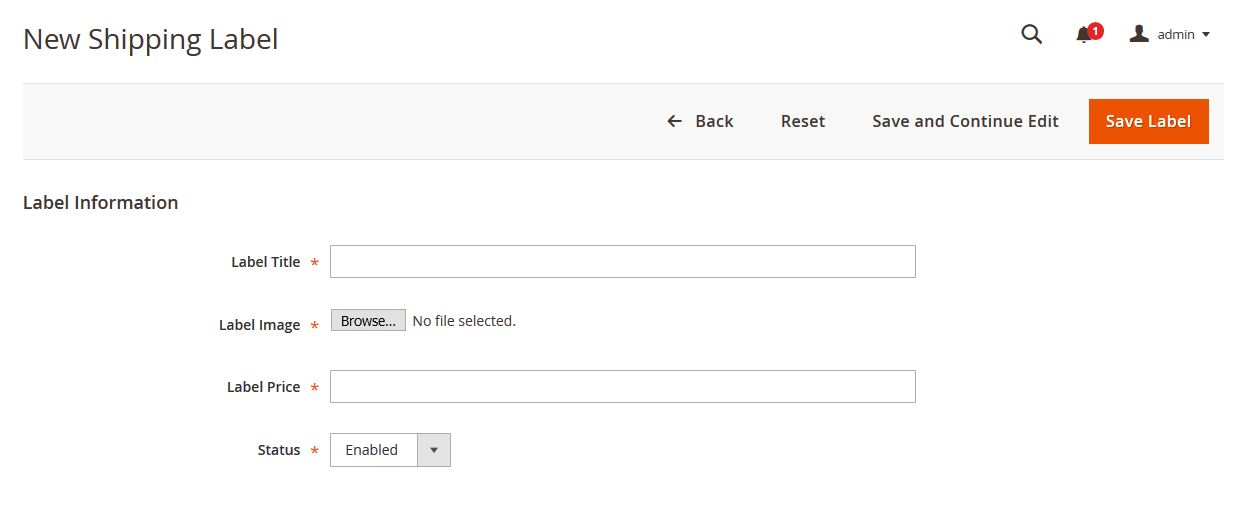Click the Status field label
Viewport: 1249px width, 507px height.
click(x=279, y=450)
